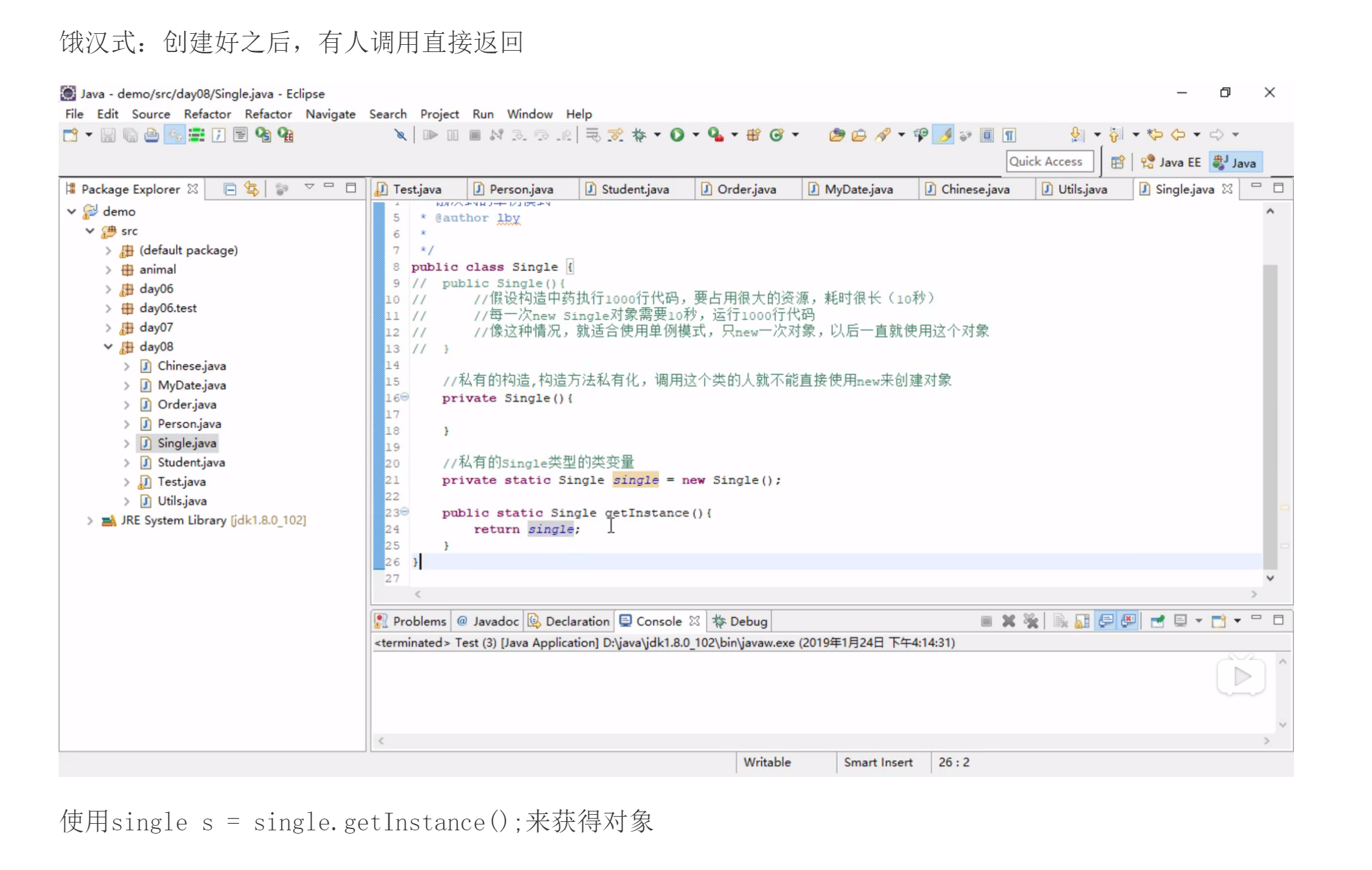
Task: Expand the JRE System Library node
Action: pos(90,520)
